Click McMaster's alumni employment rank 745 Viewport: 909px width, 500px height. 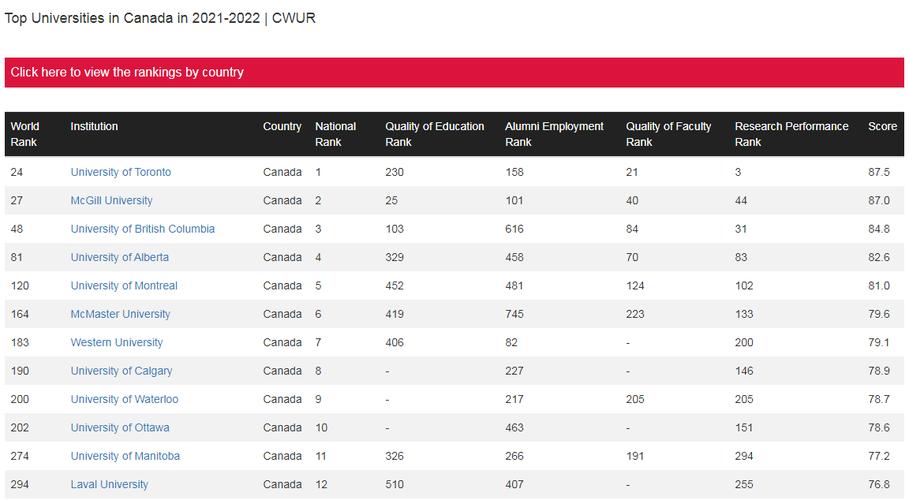(x=514, y=314)
